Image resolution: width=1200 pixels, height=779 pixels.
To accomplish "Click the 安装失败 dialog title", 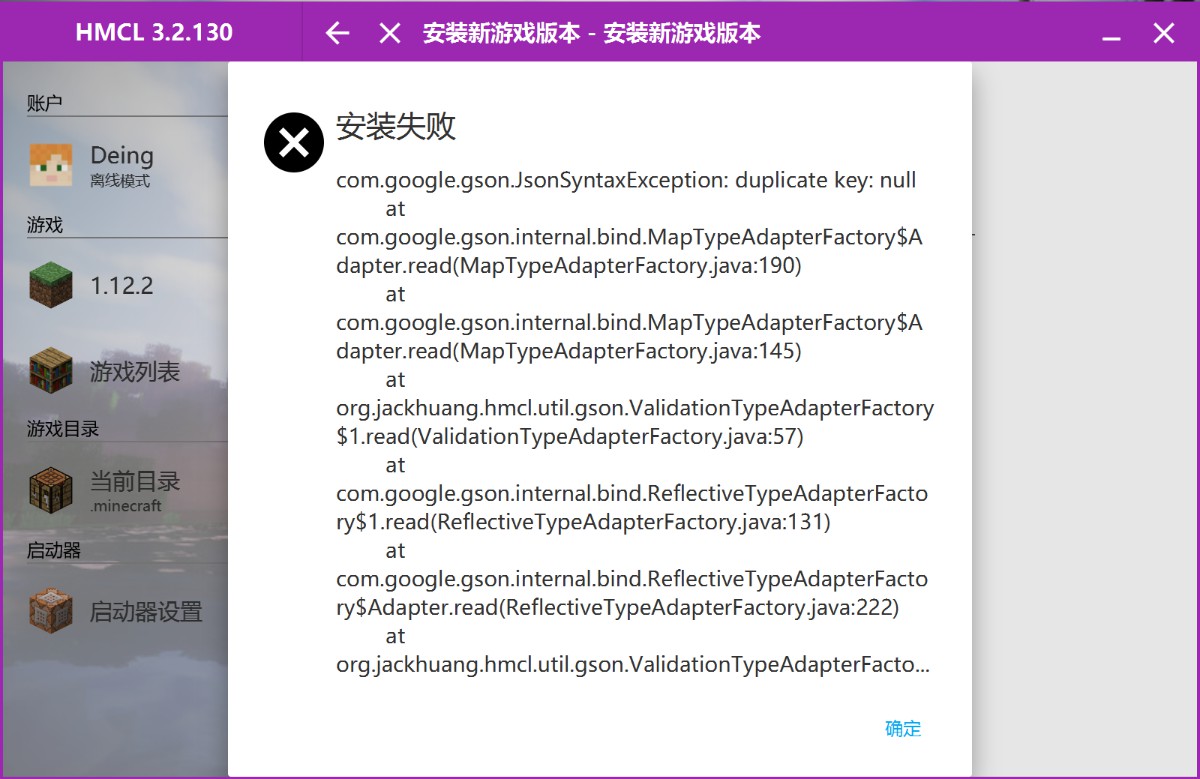I will point(396,126).
